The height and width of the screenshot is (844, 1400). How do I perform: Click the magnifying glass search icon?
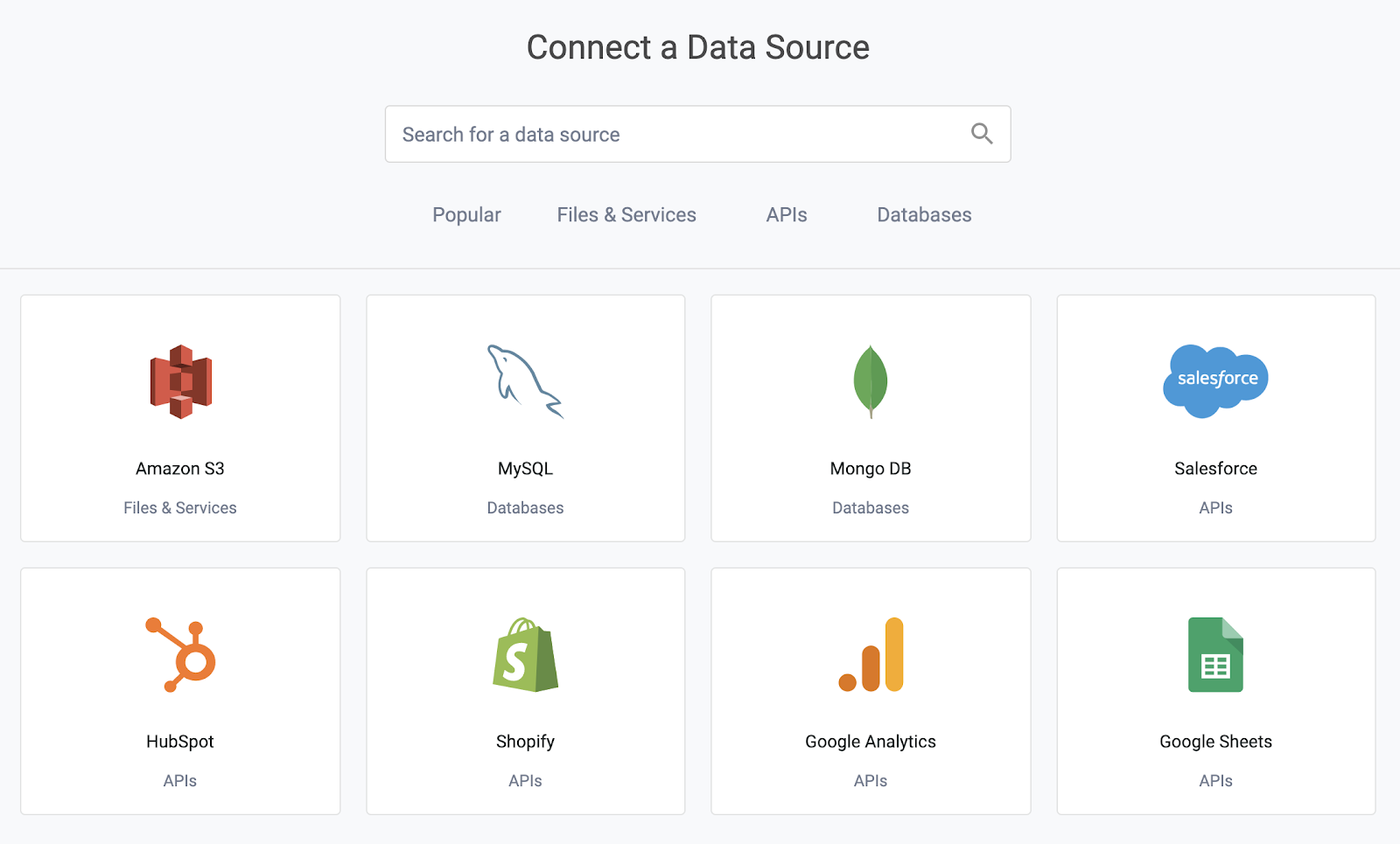[x=982, y=134]
